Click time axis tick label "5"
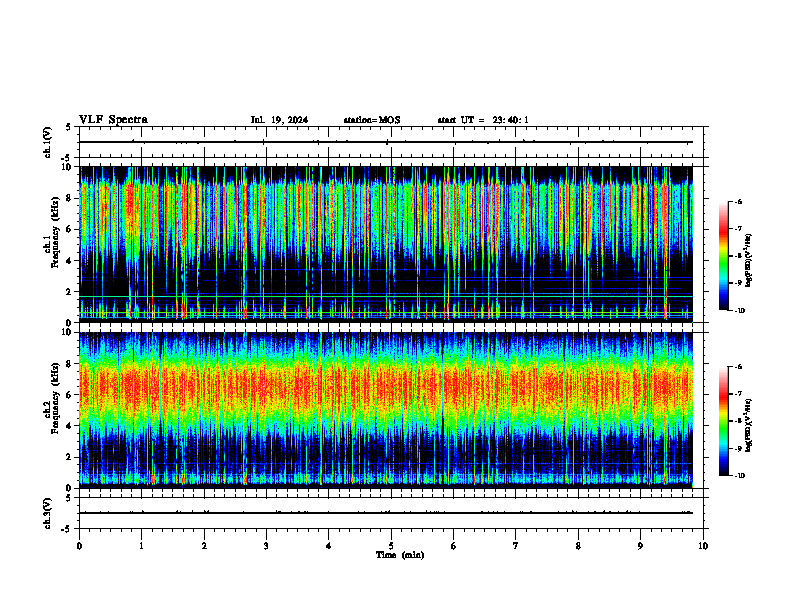This screenshot has height=612, width=792. (391, 546)
